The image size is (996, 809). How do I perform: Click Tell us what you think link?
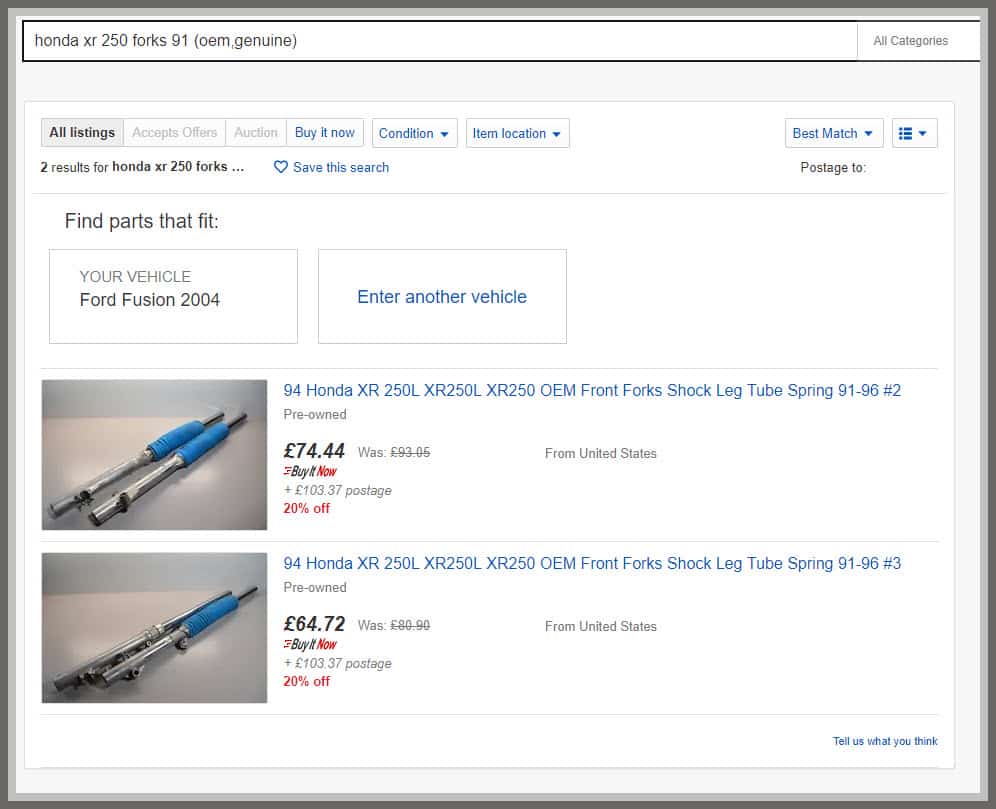pyautogui.click(x=885, y=741)
